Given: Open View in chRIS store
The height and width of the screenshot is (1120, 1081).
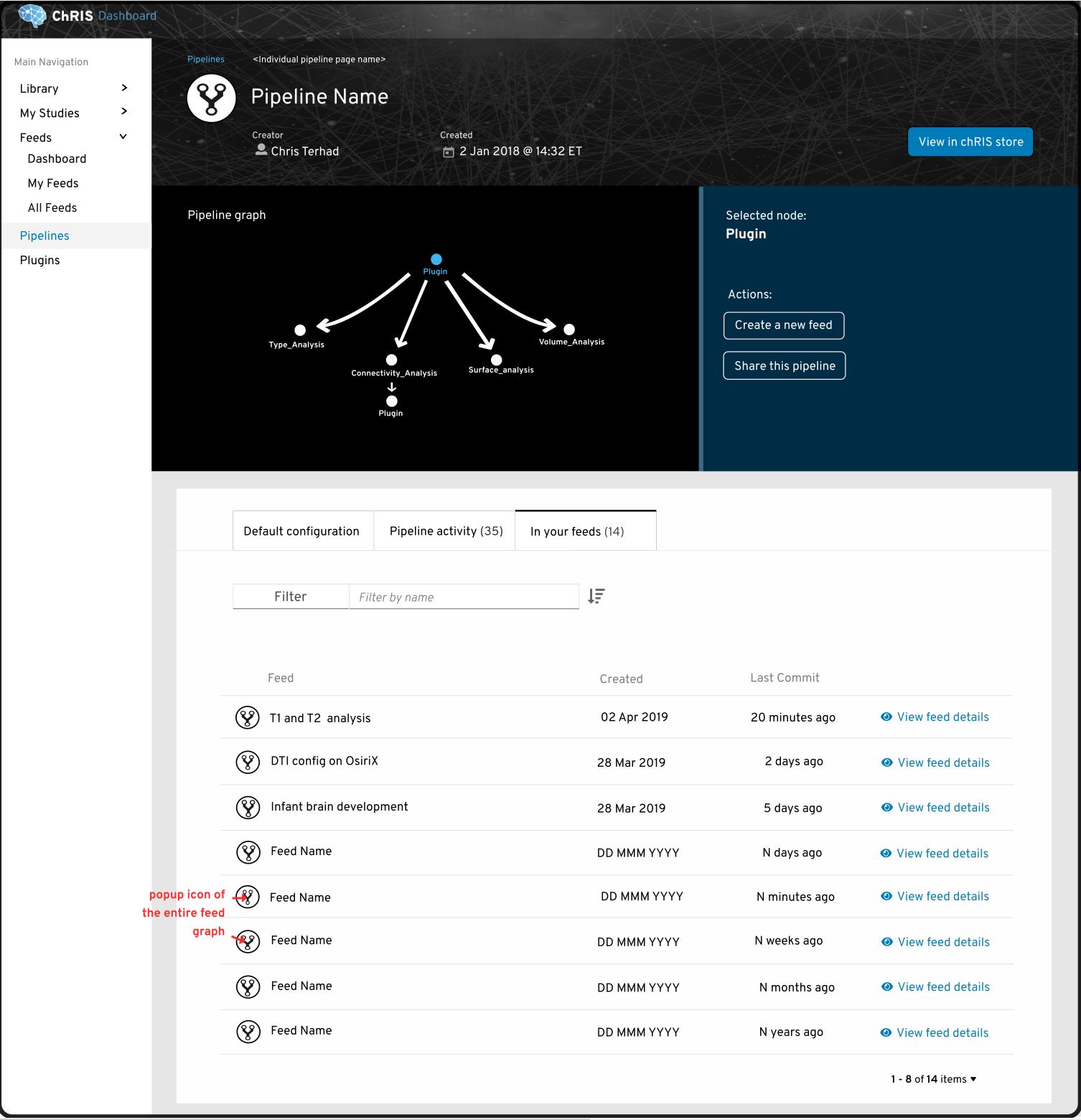Looking at the screenshot, I should pos(970,141).
